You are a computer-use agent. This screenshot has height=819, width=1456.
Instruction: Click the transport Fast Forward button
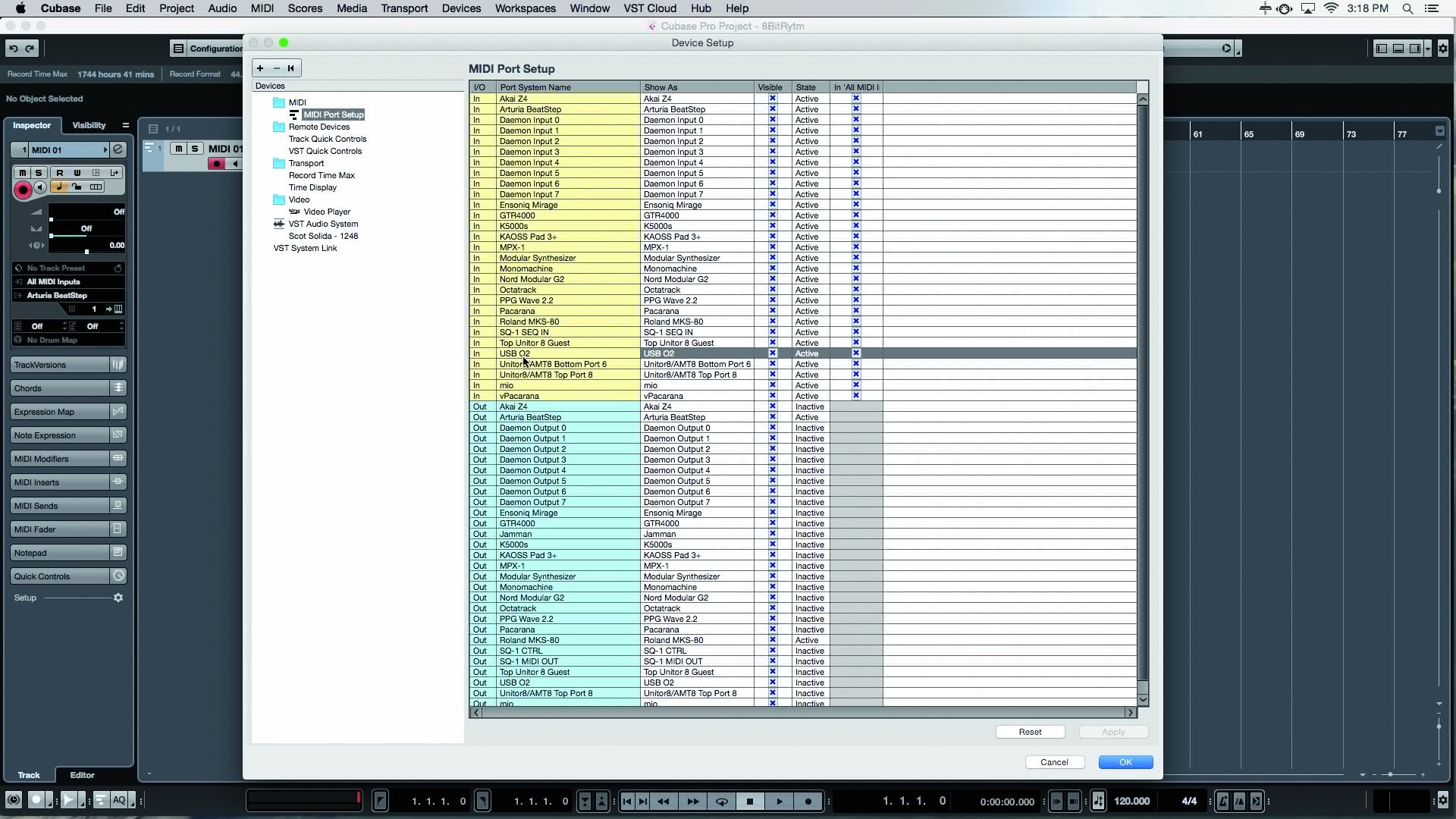coord(692,802)
